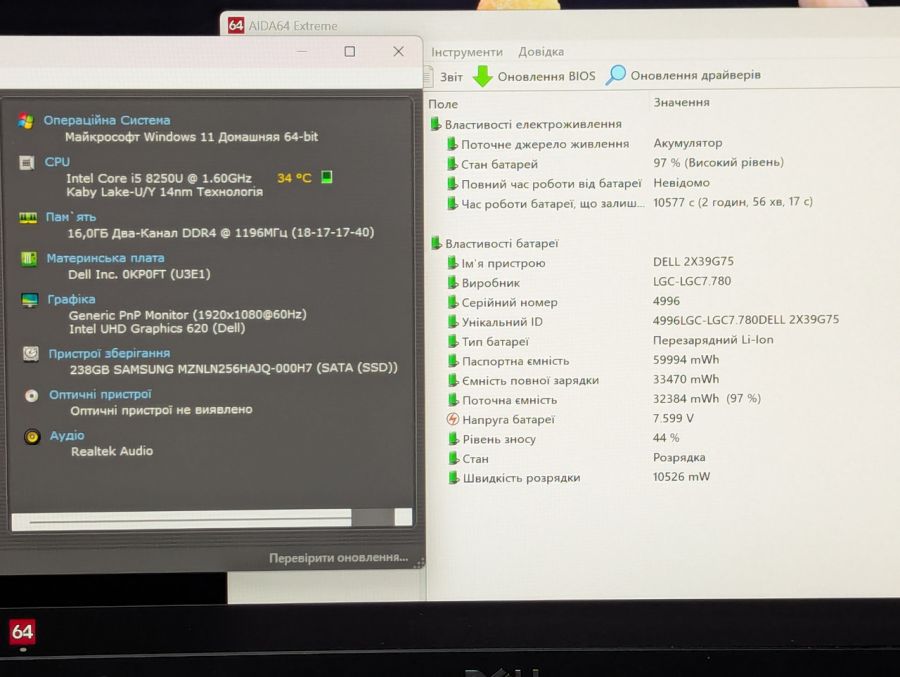Click the monitor icon beside Графіка
Viewport: 900px width, 677px height.
coord(29,300)
